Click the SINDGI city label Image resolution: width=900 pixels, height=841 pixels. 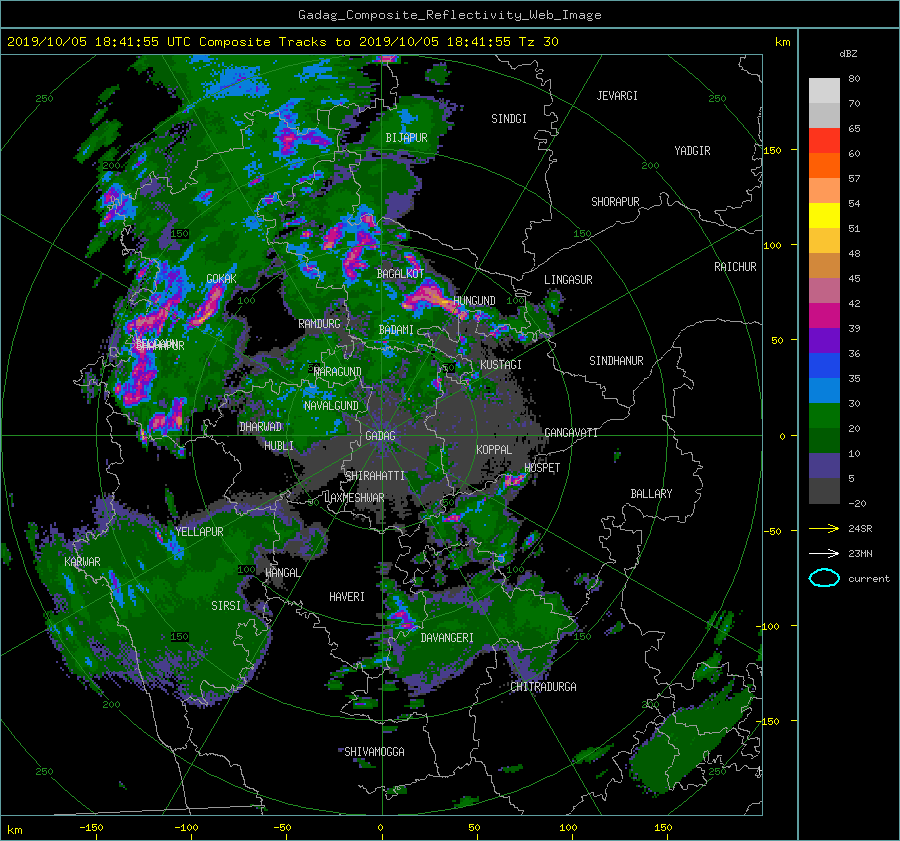[x=509, y=119]
